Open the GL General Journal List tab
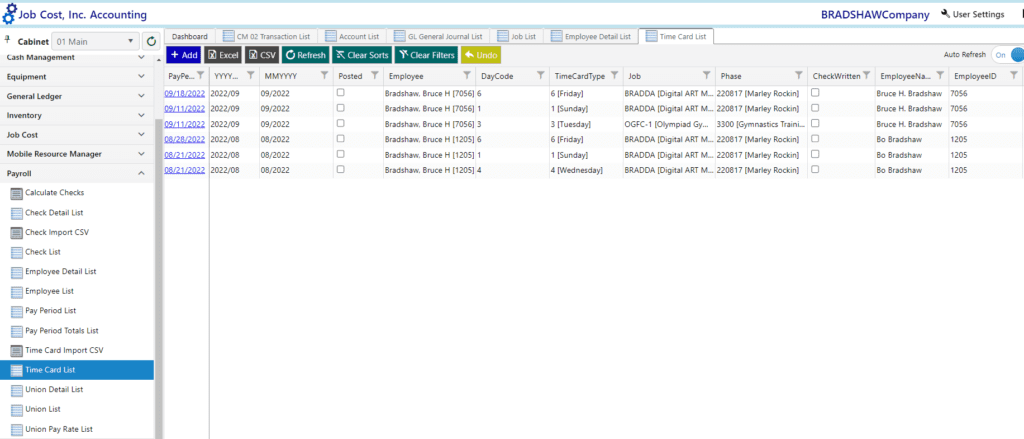 tap(439, 37)
